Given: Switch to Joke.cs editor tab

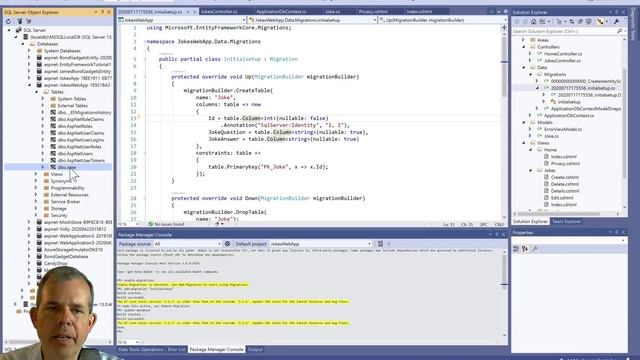Looking at the screenshot, I should (333, 11).
